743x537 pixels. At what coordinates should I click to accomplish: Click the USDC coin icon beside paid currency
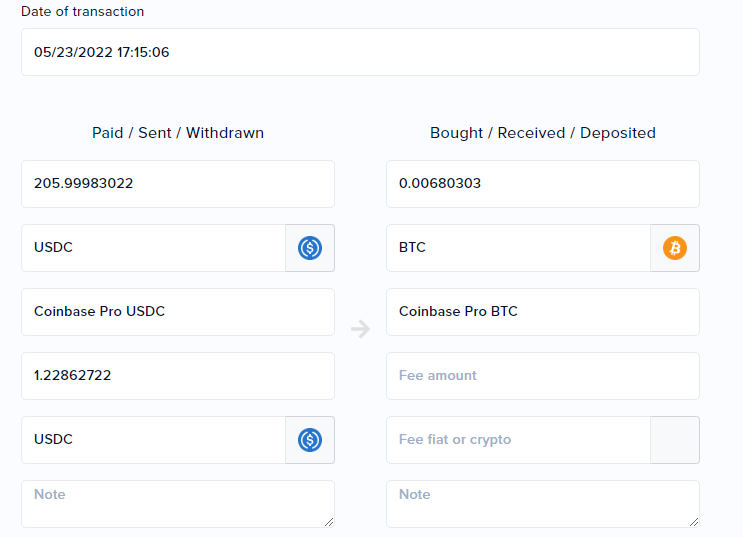tap(310, 248)
